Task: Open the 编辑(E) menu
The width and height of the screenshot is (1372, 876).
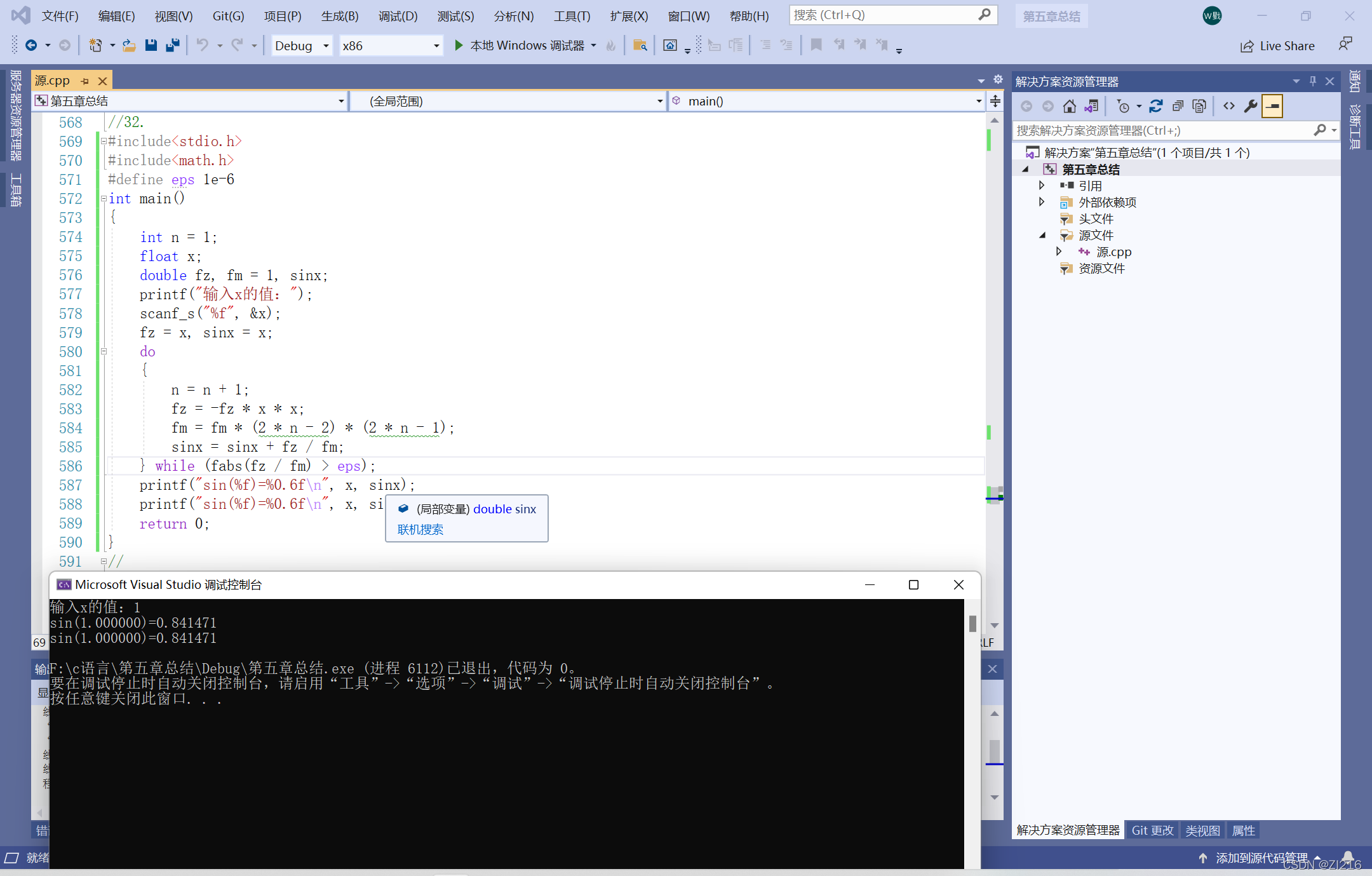Action: [116, 16]
